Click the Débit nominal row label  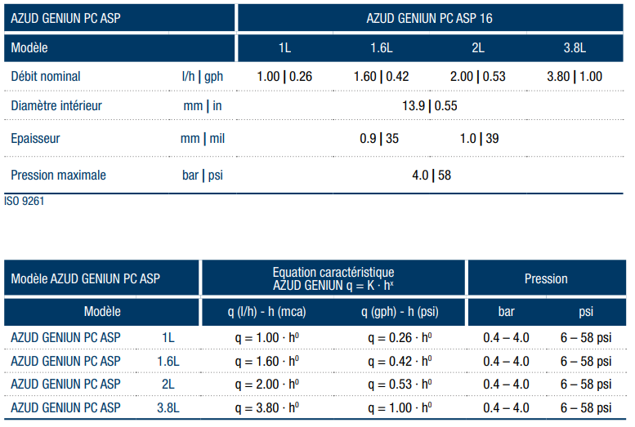[45, 77]
